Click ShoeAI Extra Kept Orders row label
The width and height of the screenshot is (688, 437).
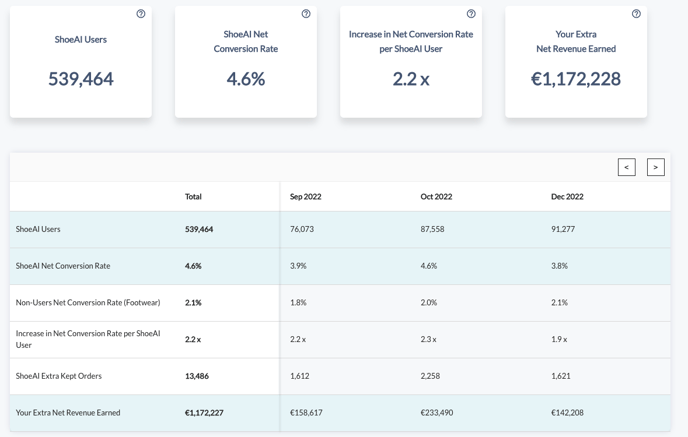[59, 376]
